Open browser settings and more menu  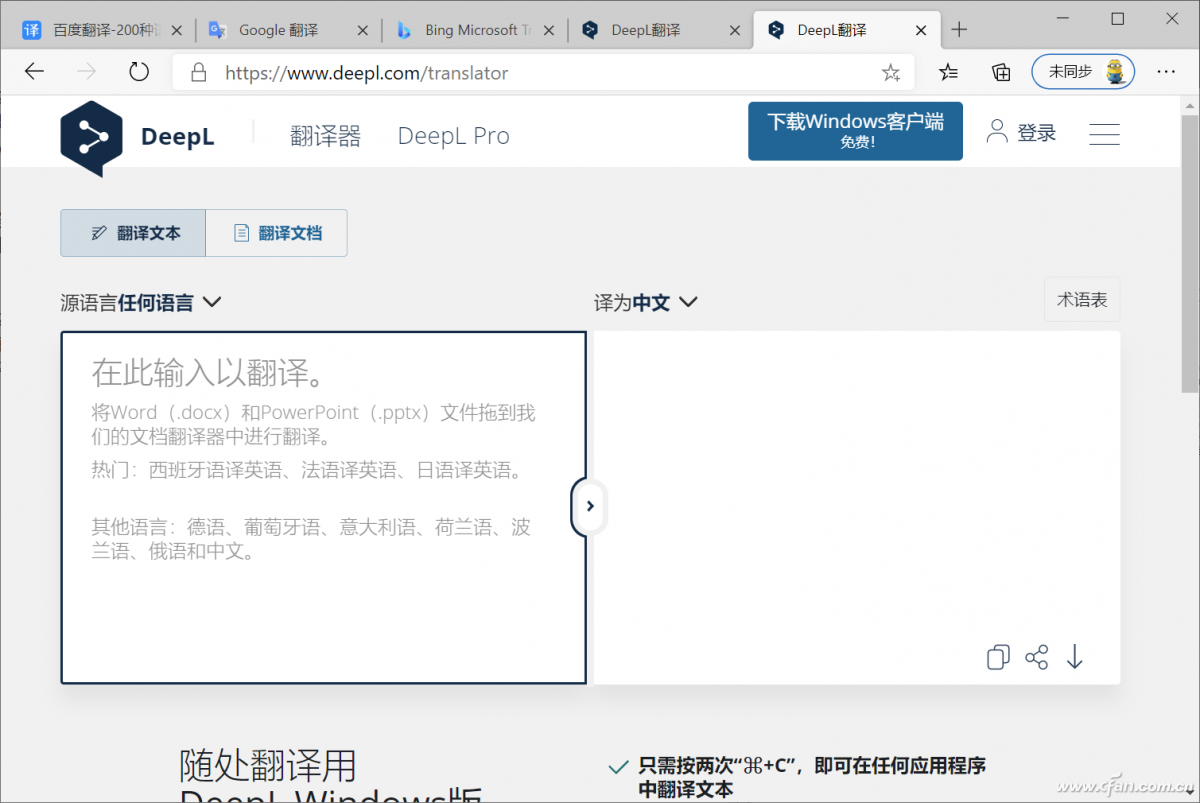(1166, 72)
